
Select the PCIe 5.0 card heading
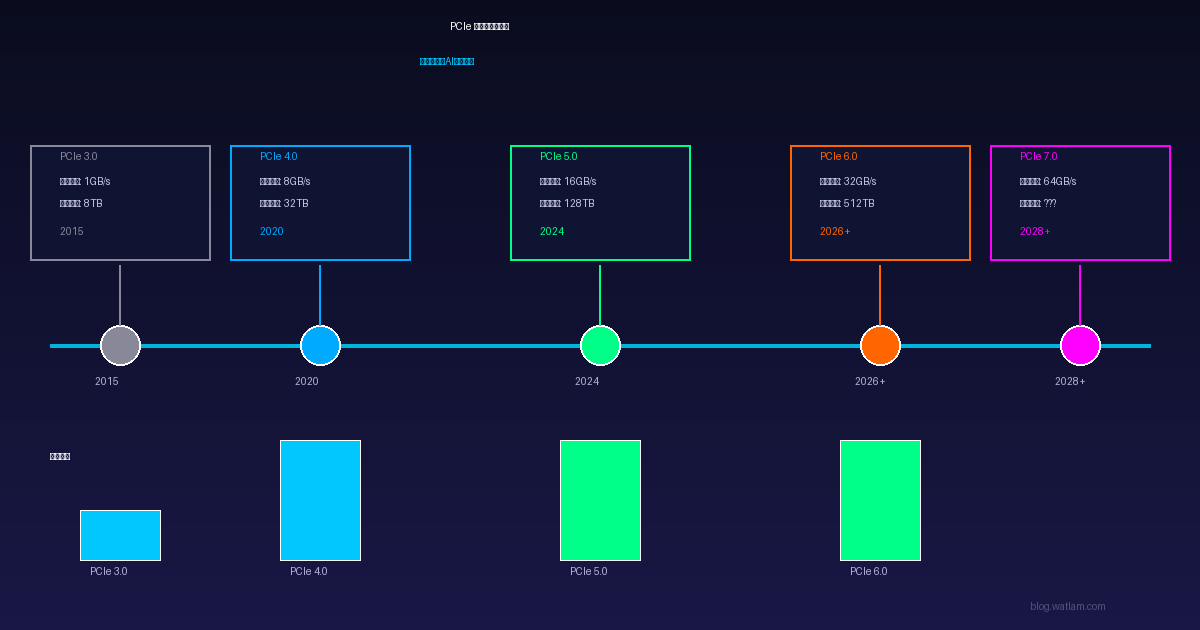tap(559, 157)
